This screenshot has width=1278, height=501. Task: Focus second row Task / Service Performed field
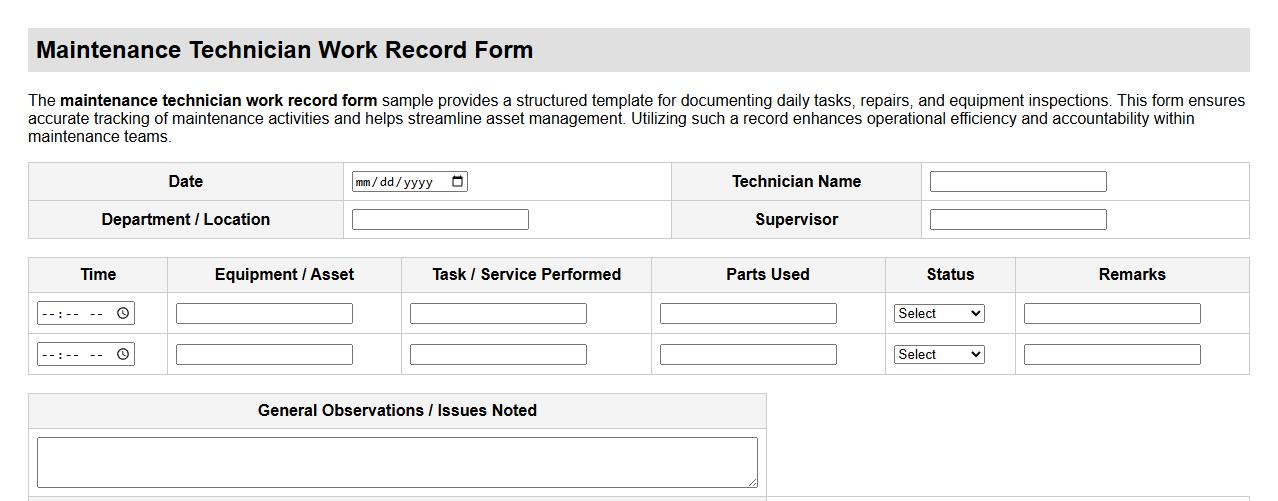[498, 354]
